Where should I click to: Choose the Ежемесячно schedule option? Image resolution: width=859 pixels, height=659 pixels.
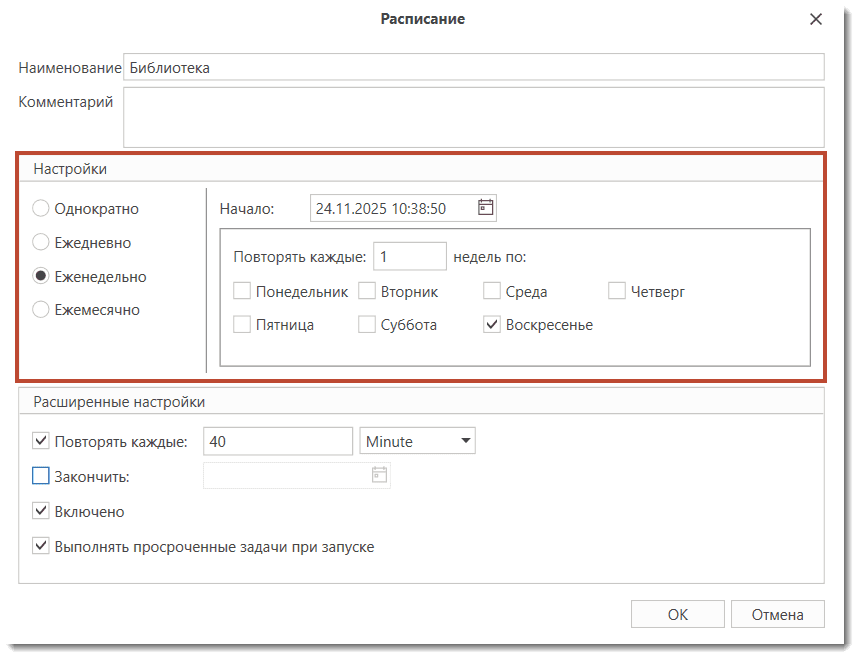pyautogui.click(x=41, y=310)
